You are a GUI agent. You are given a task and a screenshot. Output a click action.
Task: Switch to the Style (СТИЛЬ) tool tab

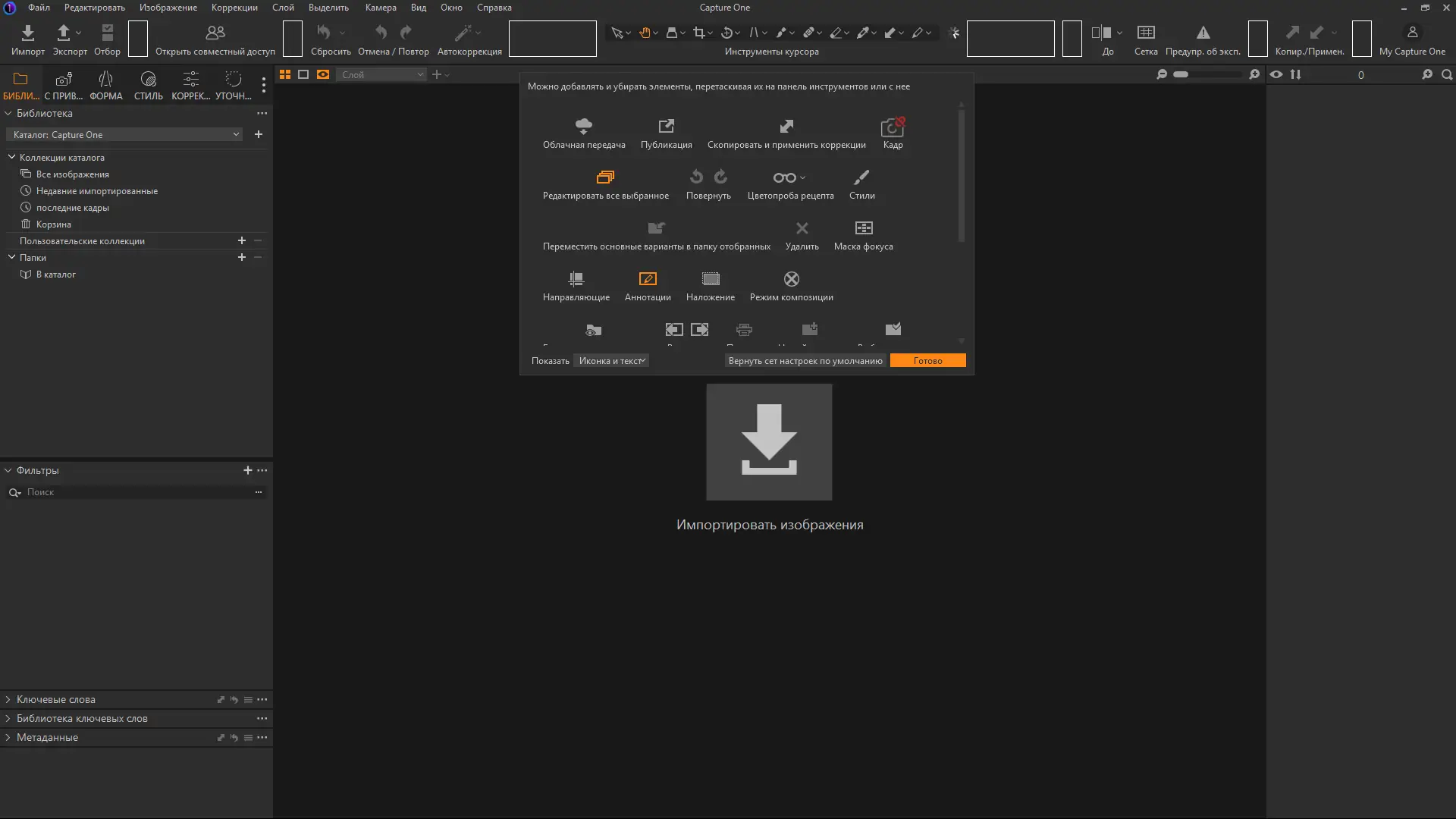coord(148,85)
